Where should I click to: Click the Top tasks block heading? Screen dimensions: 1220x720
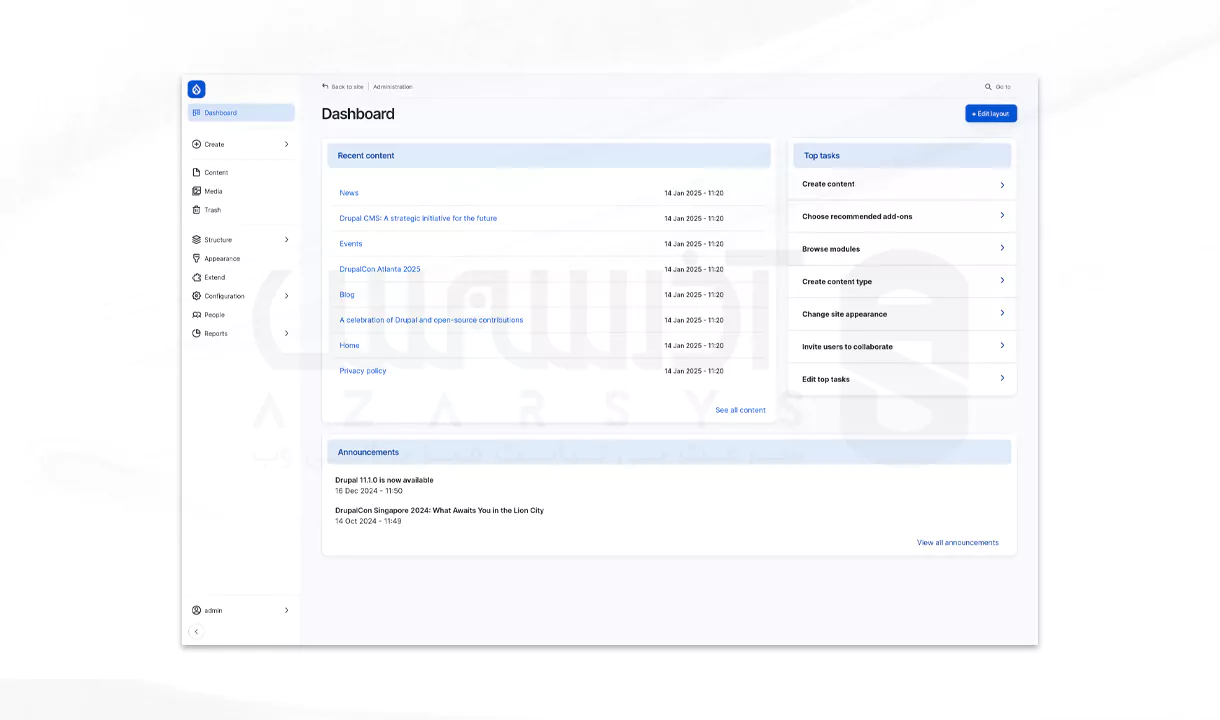click(x=822, y=156)
